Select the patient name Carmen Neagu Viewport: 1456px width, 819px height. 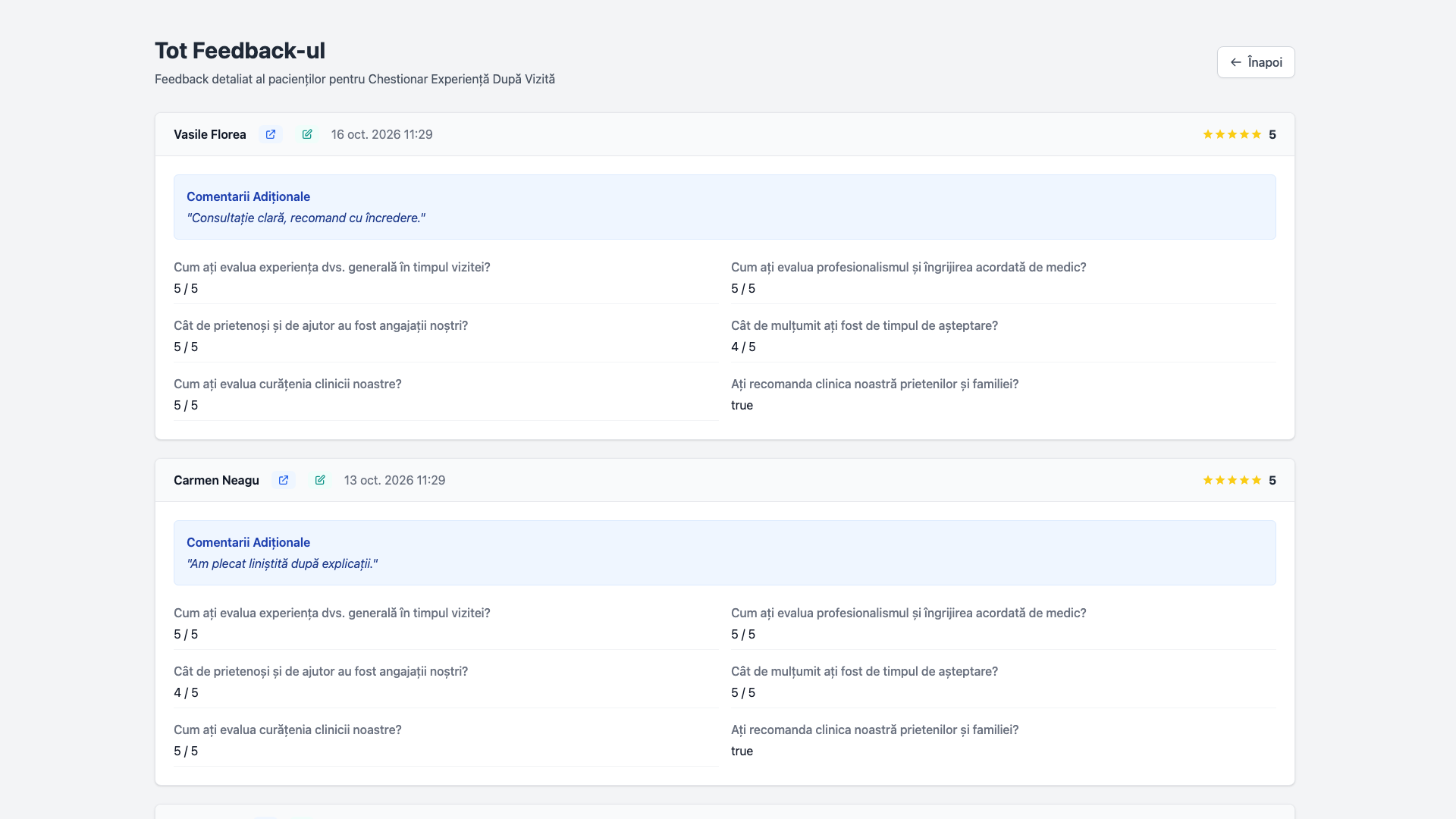[x=216, y=480]
